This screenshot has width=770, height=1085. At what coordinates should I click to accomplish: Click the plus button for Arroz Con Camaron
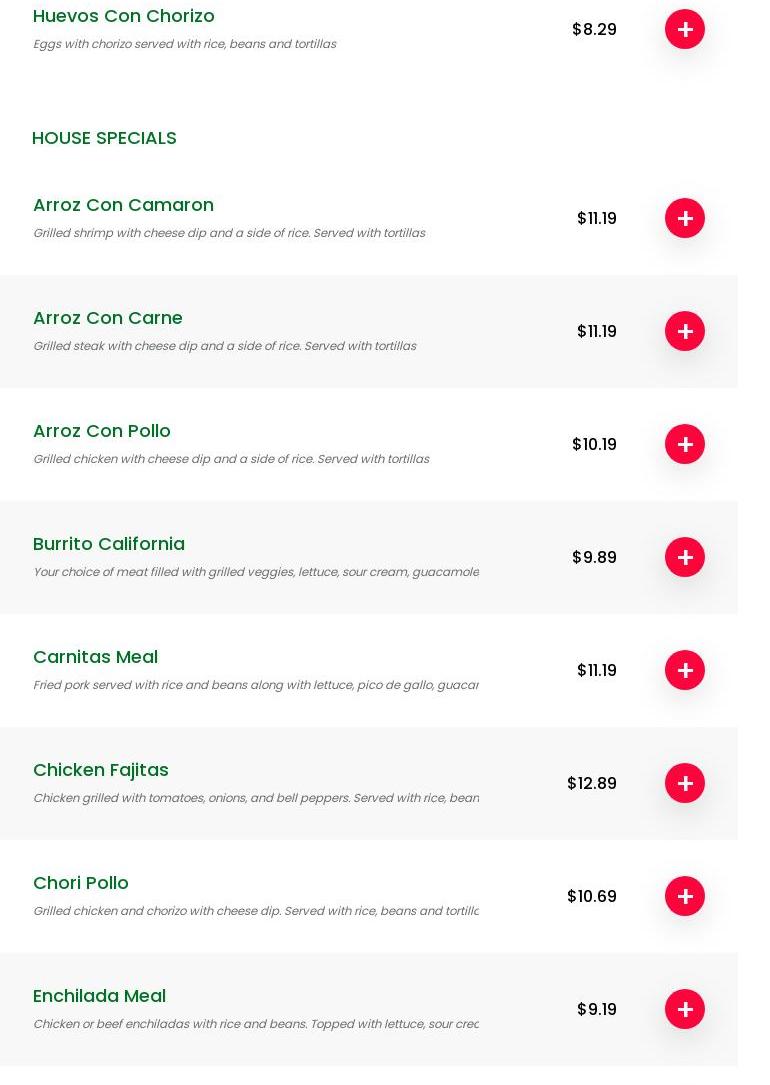[x=684, y=218]
